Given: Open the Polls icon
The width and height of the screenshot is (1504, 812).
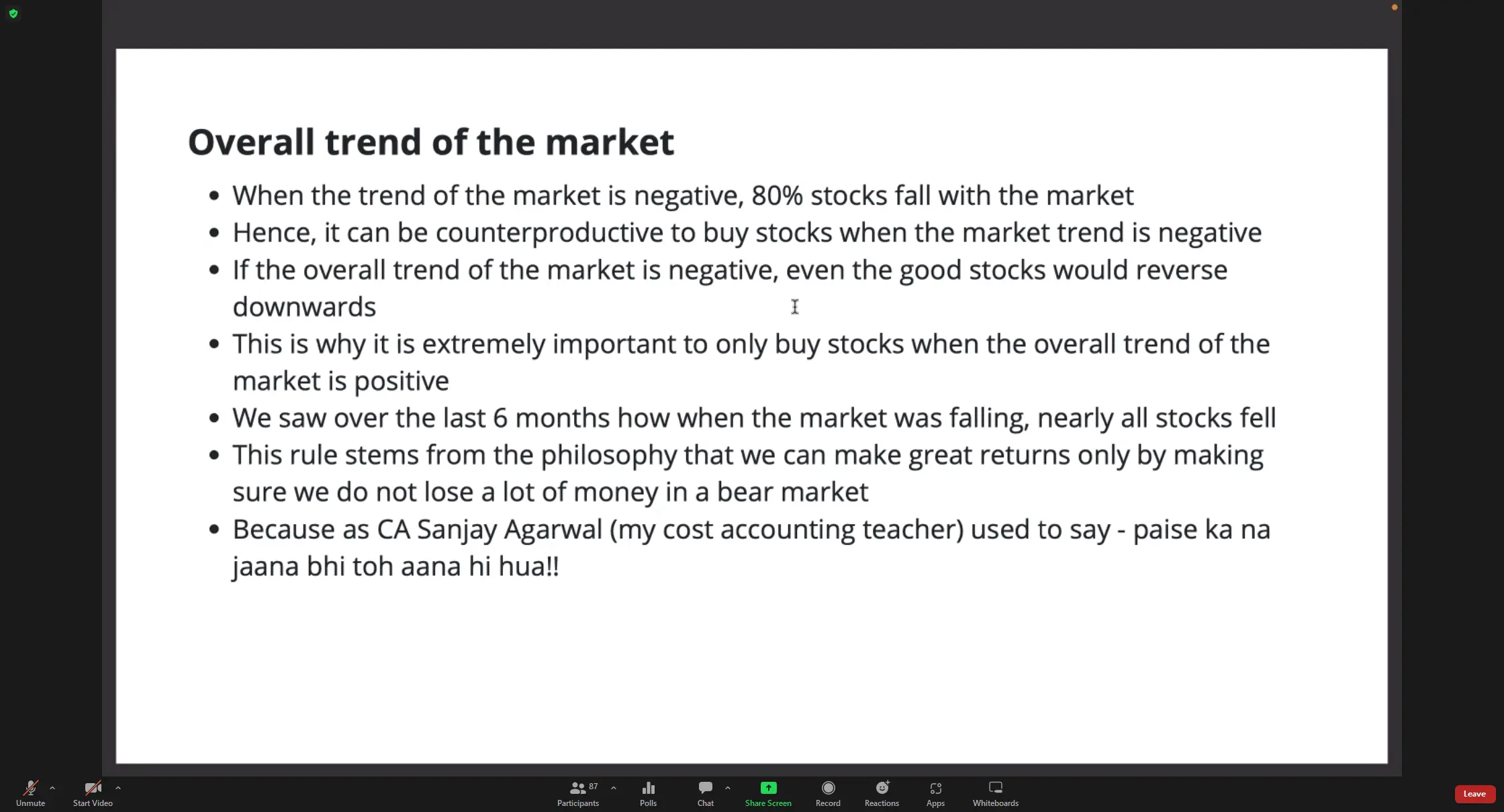Looking at the screenshot, I should point(648,793).
